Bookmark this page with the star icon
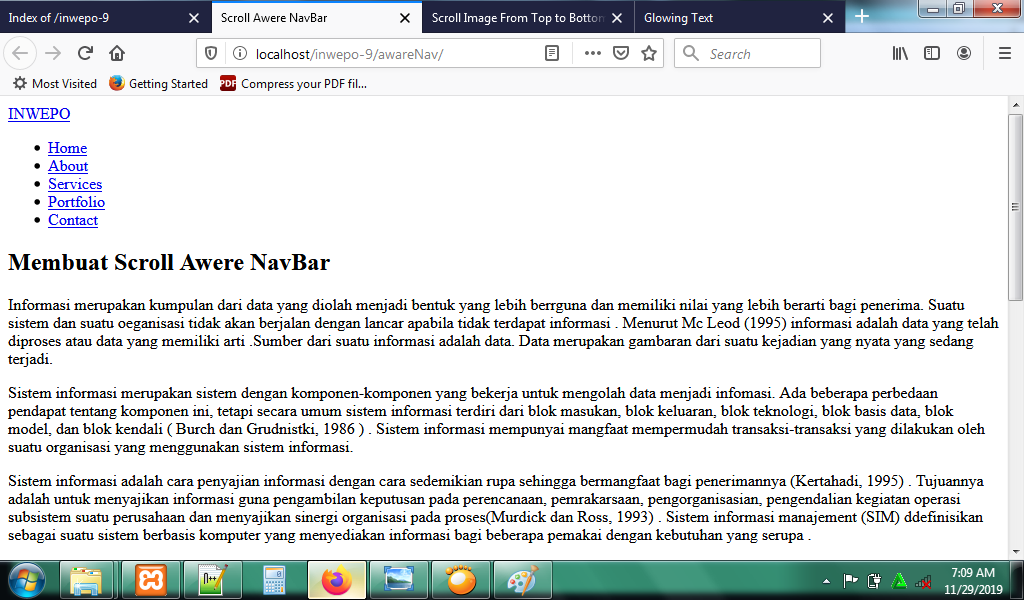Screen dimensions: 1024x600 click(x=649, y=54)
